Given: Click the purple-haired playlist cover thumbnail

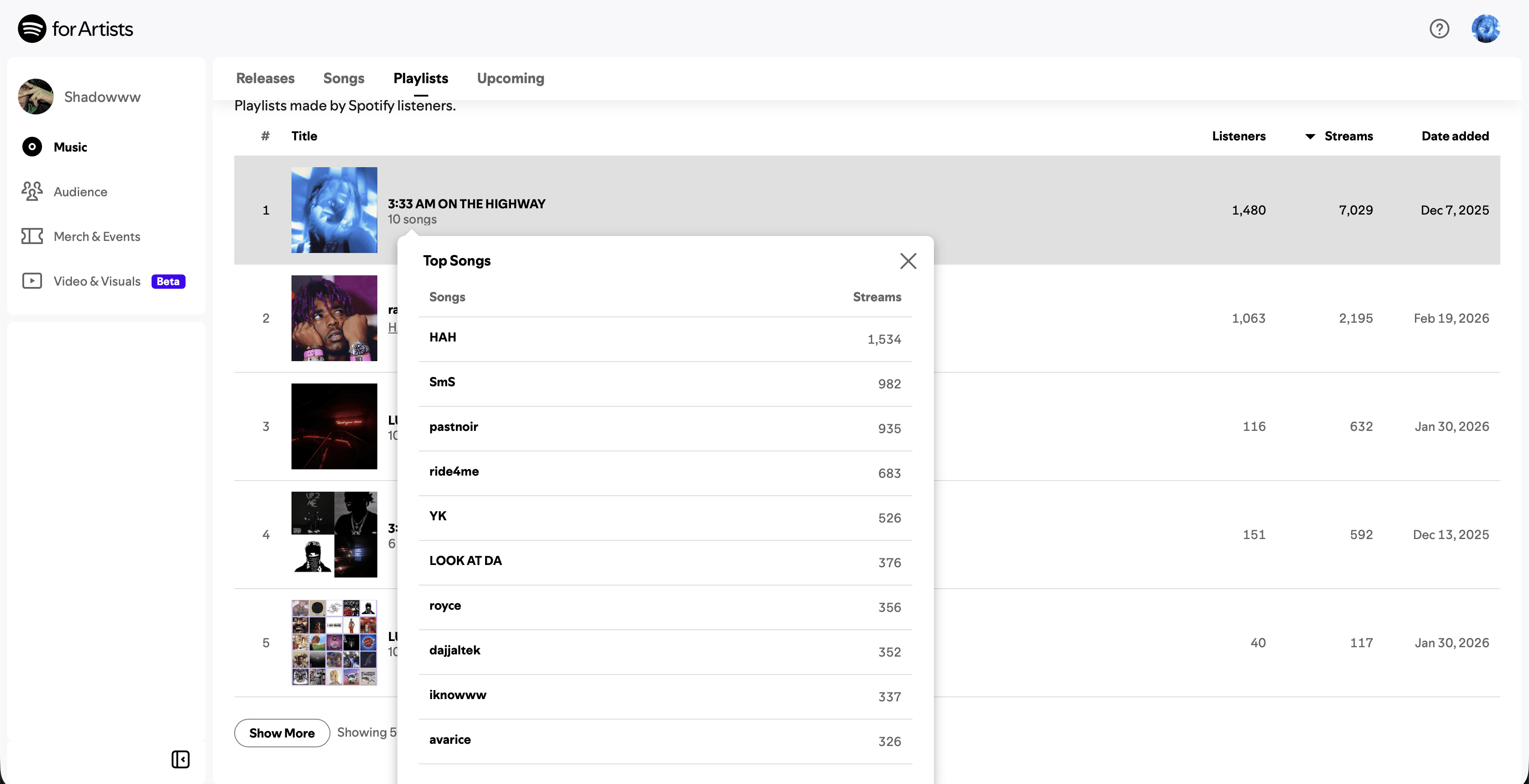Looking at the screenshot, I should click(x=334, y=318).
